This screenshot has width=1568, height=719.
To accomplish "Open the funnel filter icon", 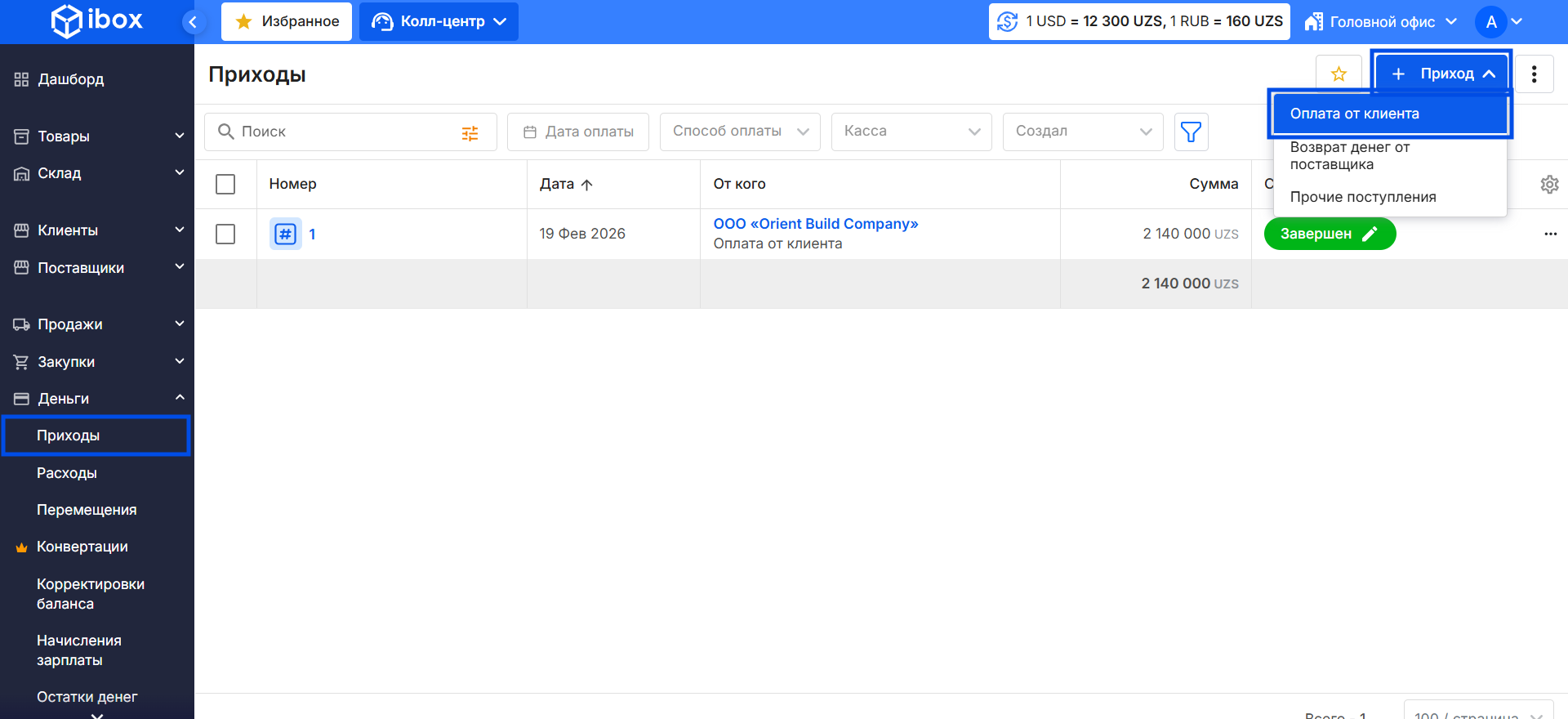I will pyautogui.click(x=1191, y=132).
